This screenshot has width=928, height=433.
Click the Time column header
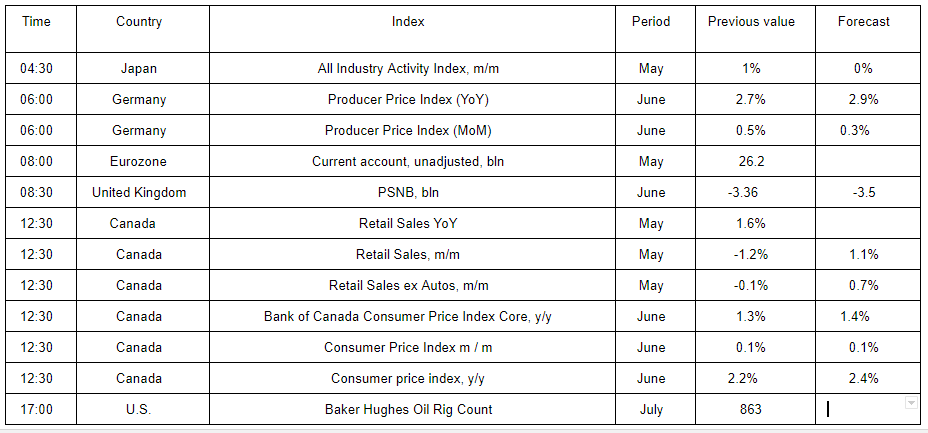click(x=36, y=22)
